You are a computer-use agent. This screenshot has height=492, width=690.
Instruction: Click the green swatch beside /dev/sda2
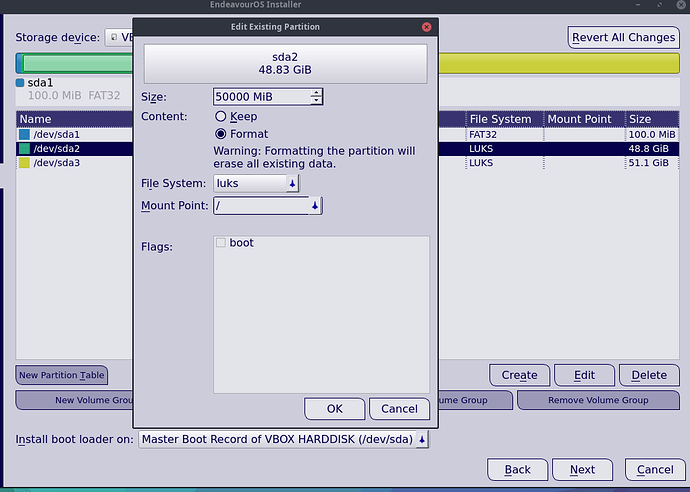click(24, 148)
